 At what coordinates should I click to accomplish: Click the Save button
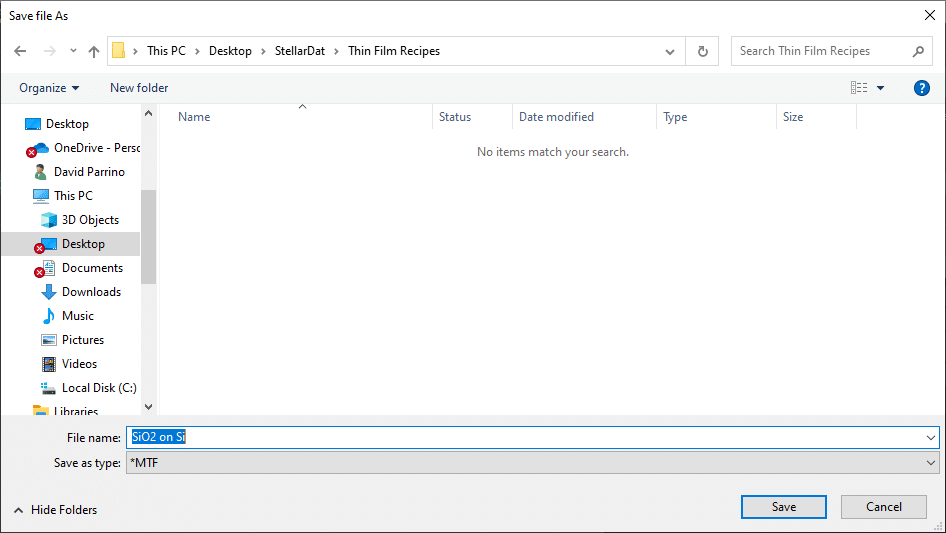tap(784, 507)
